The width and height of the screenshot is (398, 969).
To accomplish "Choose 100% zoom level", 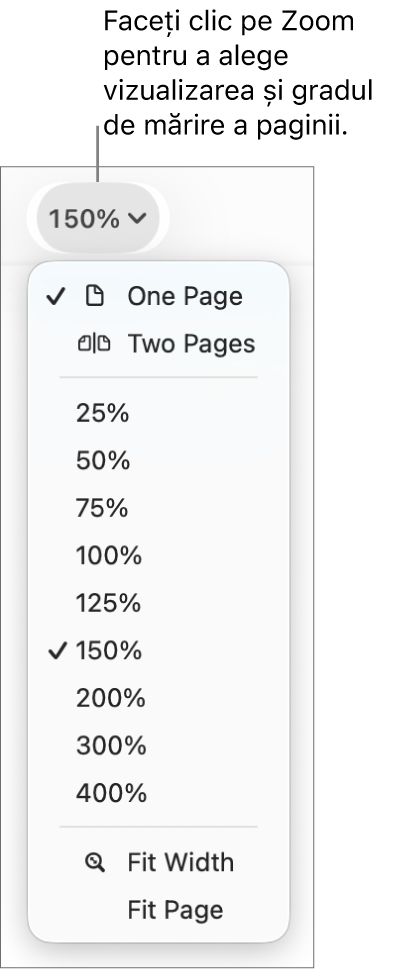I will tap(158, 556).
